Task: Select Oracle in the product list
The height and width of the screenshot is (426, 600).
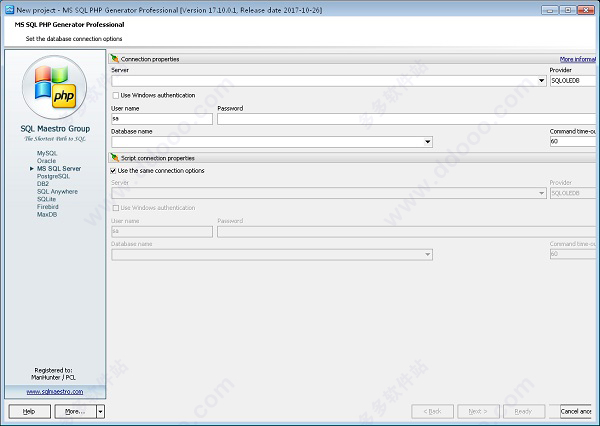Action: coord(46,161)
